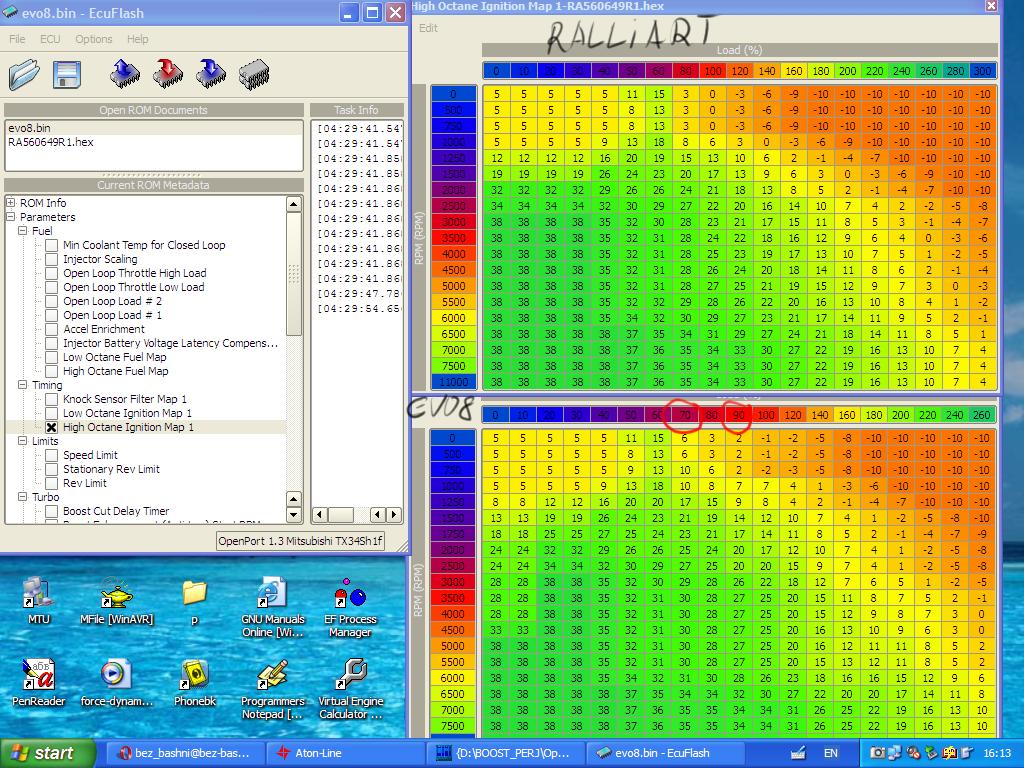Switch to the Aton-Line taskbar button
This screenshot has height=768, width=1024.
point(344,753)
